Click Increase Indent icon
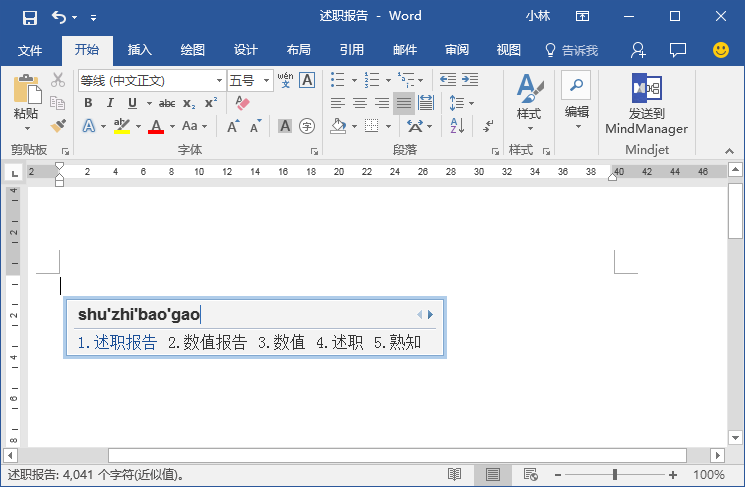 point(470,80)
